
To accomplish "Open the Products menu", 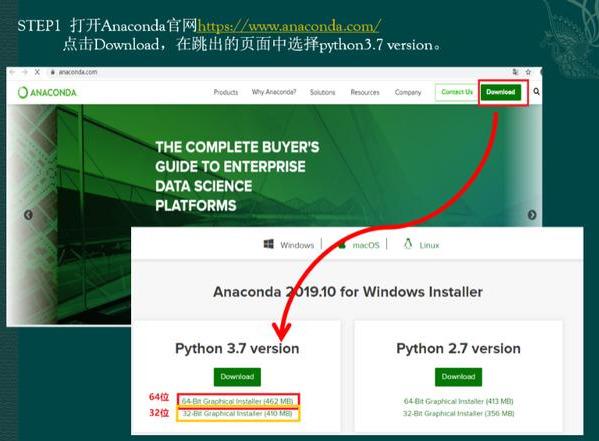I will [x=226, y=92].
